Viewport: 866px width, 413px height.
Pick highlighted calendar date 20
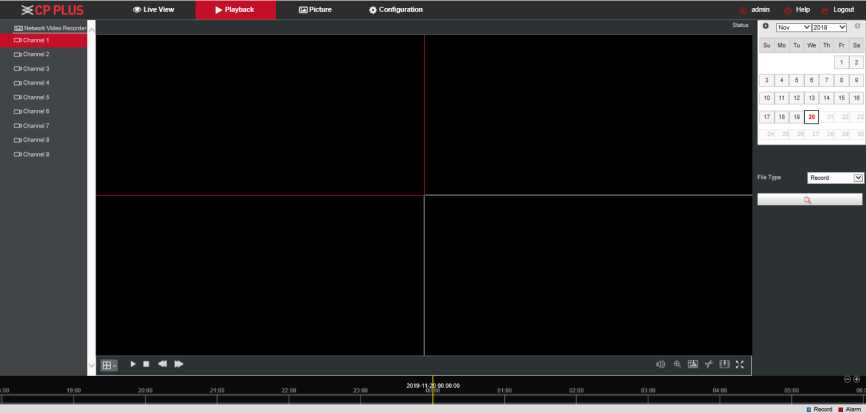[811, 117]
